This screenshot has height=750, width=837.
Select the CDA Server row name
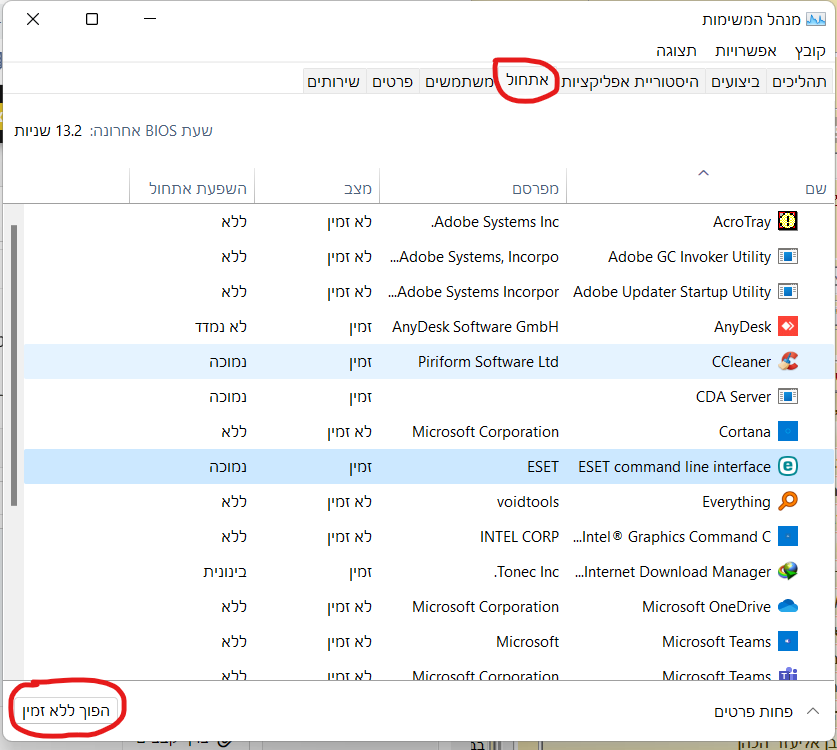pyautogui.click(x=733, y=397)
